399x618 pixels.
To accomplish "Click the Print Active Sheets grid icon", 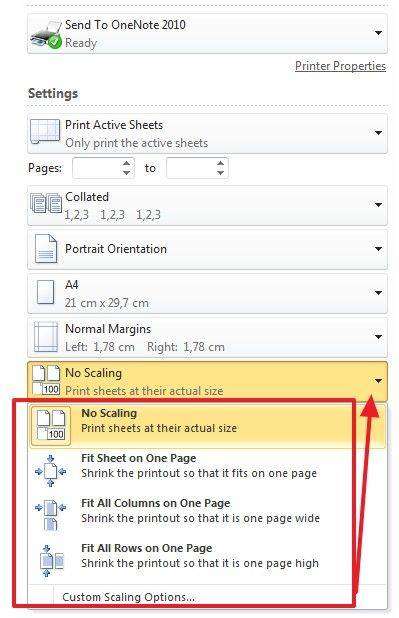I will tap(45, 132).
